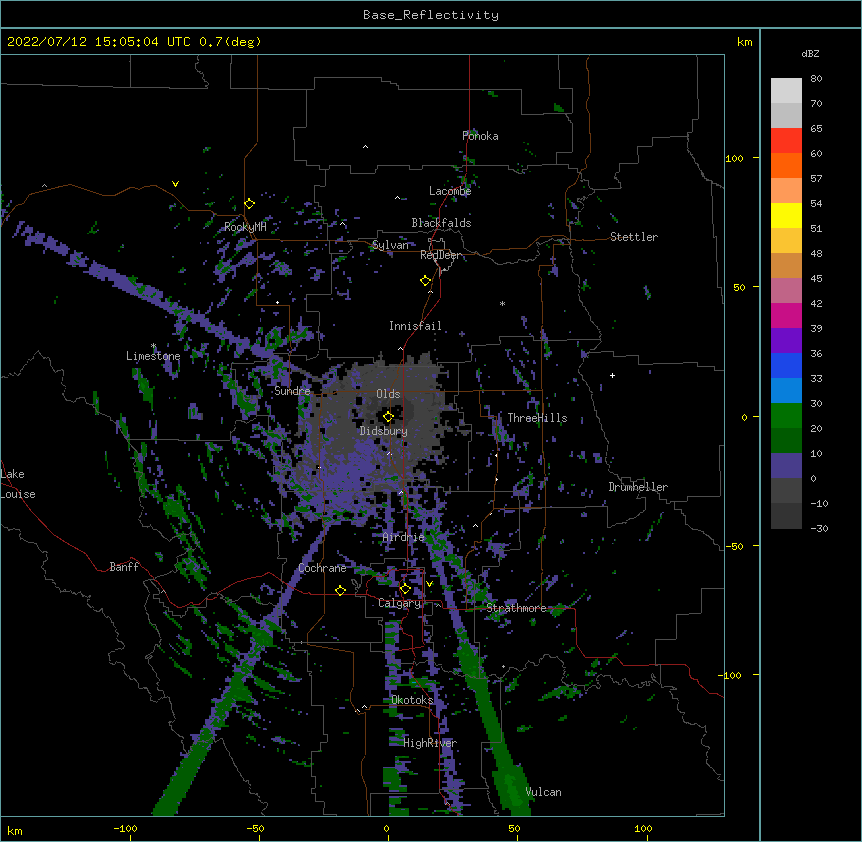Click the -30 value on the dBZ scale
Image resolution: width=862 pixels, height=842 pixels.
click(819, 528)
